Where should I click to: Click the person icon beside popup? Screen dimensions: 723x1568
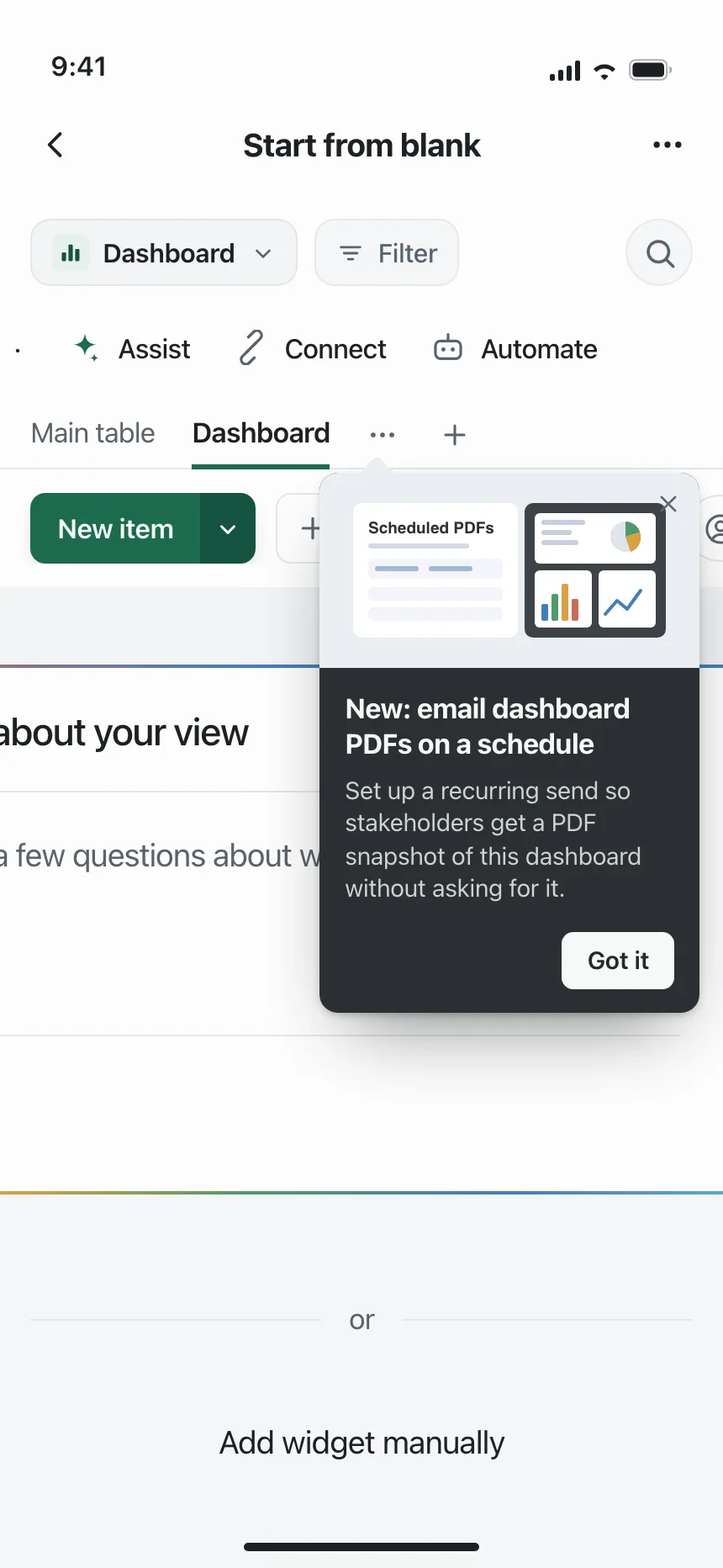[x=715, y=529]
